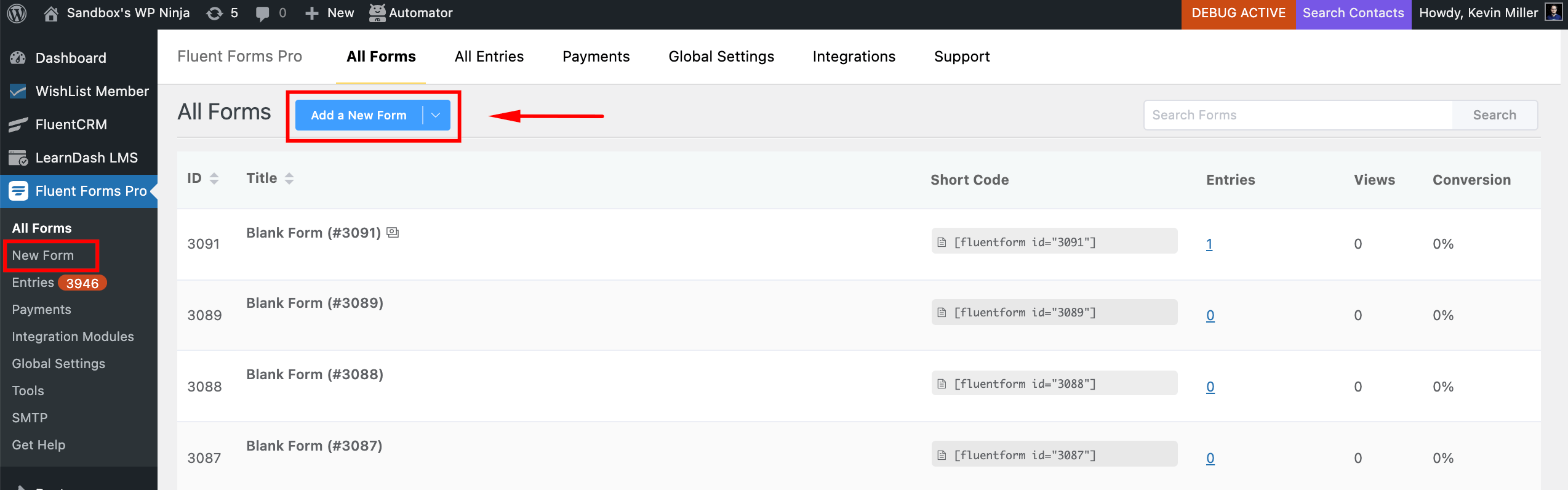Screen dimensions: 1568x490
Task: Open the Support tab
Action: pos(962,57)
